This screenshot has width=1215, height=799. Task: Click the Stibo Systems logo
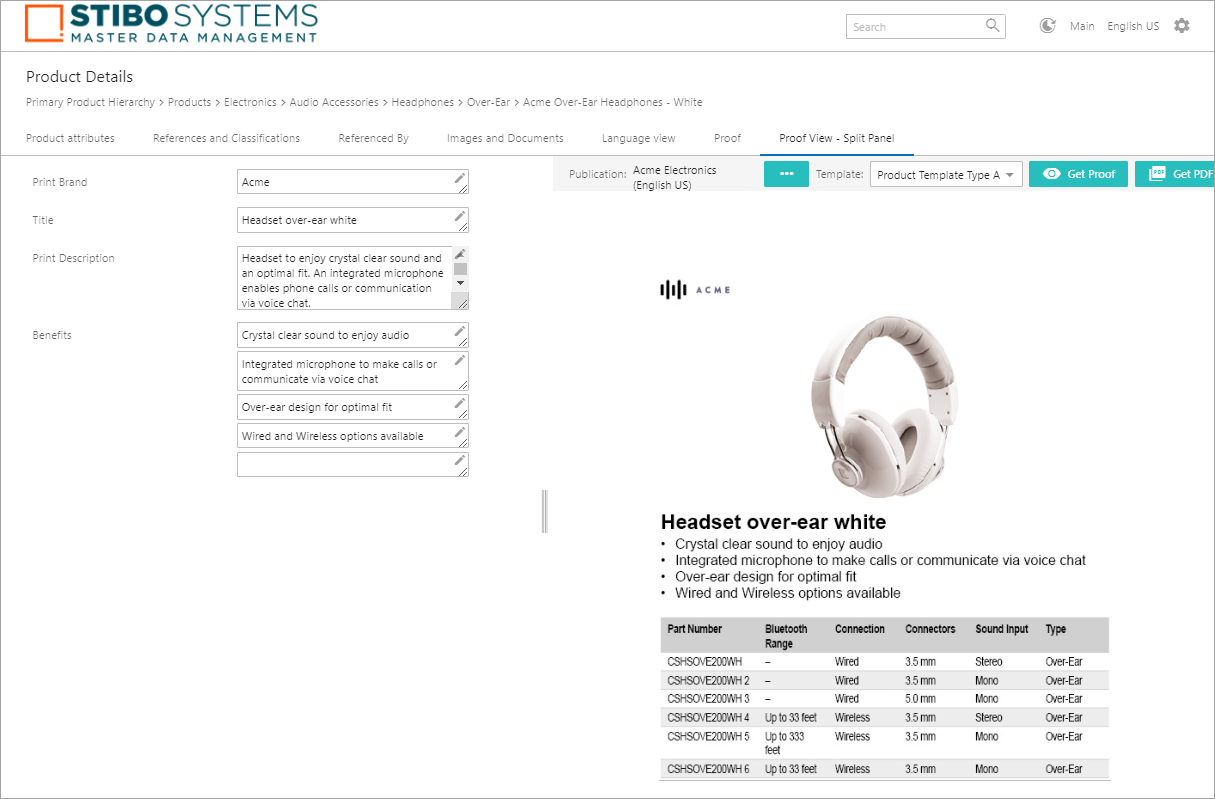pos(172,24)
